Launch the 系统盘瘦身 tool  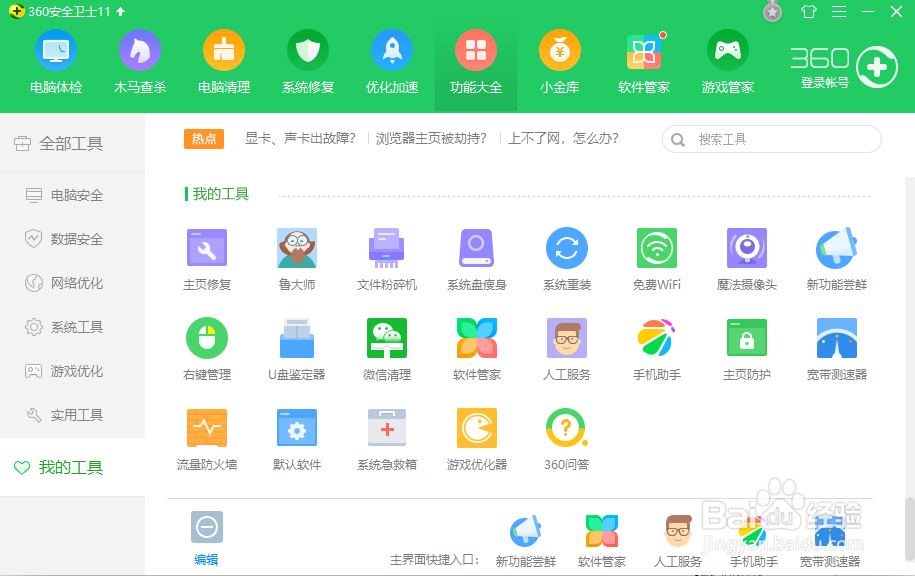pyautogui.click(x=477, y=259)
